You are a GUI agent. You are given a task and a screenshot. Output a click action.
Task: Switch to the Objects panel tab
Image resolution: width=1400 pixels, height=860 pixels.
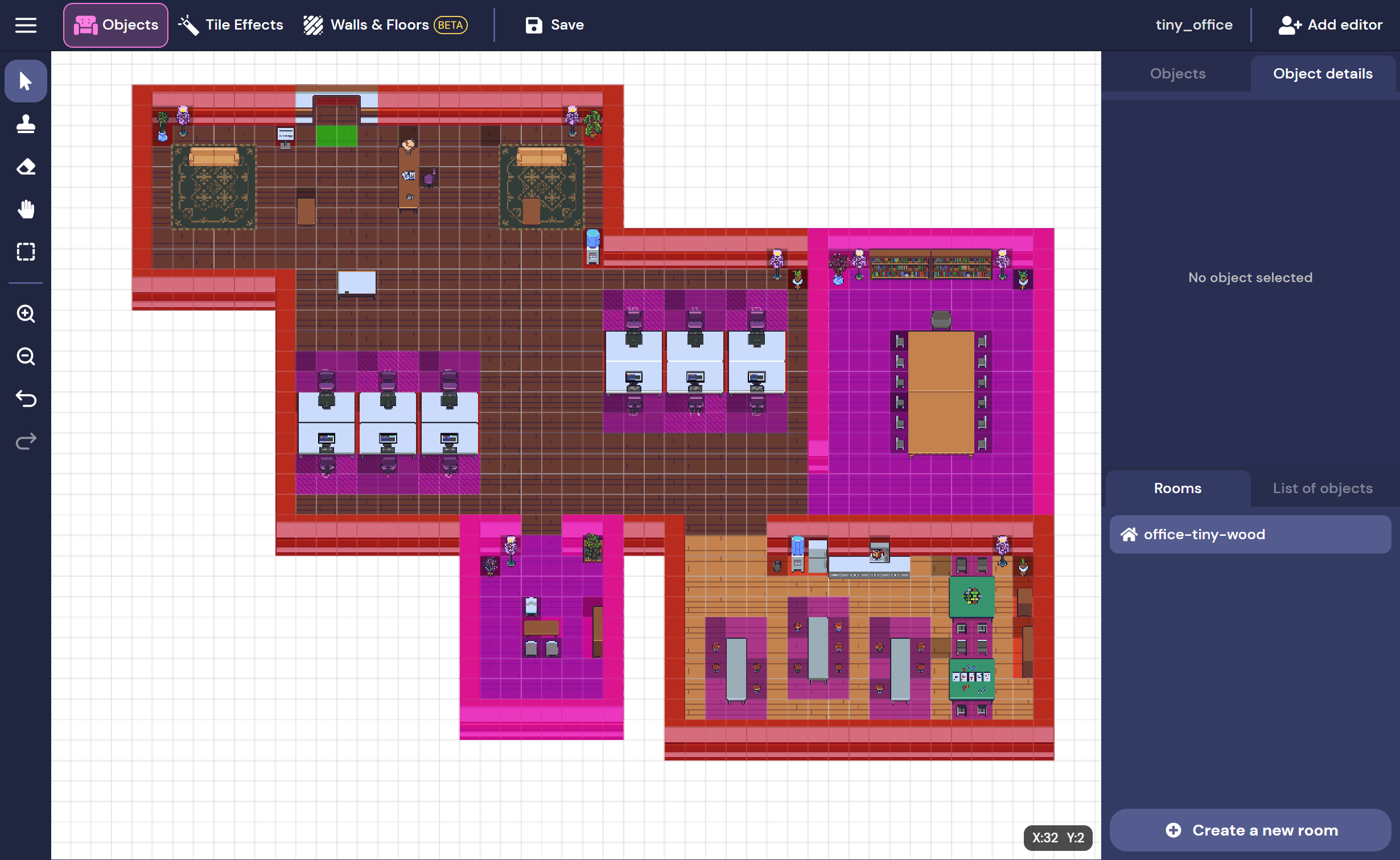1177,74
